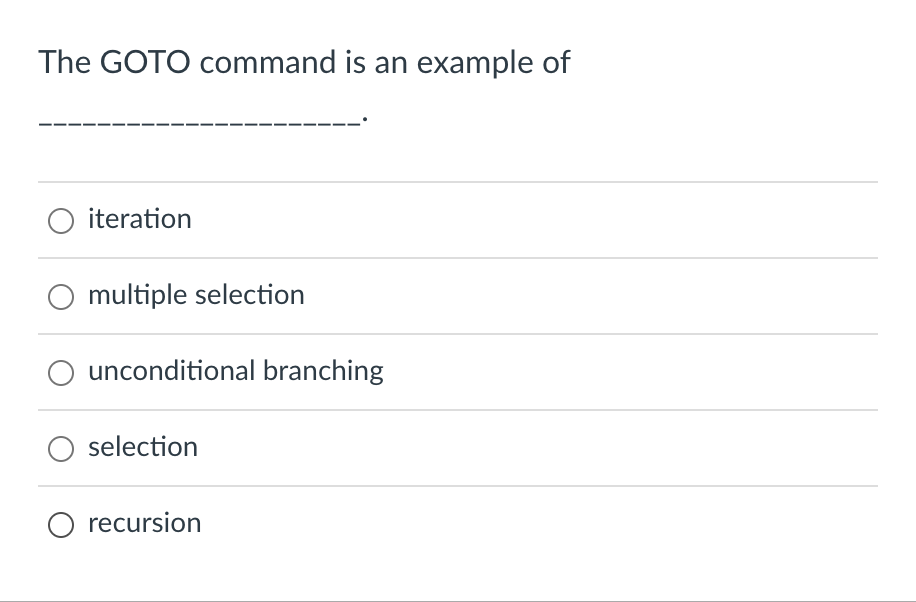Image resolution: width=916 pixels, height=602 pixels.
Task: Click the word "of" ending the question
Action: (556, 62)
